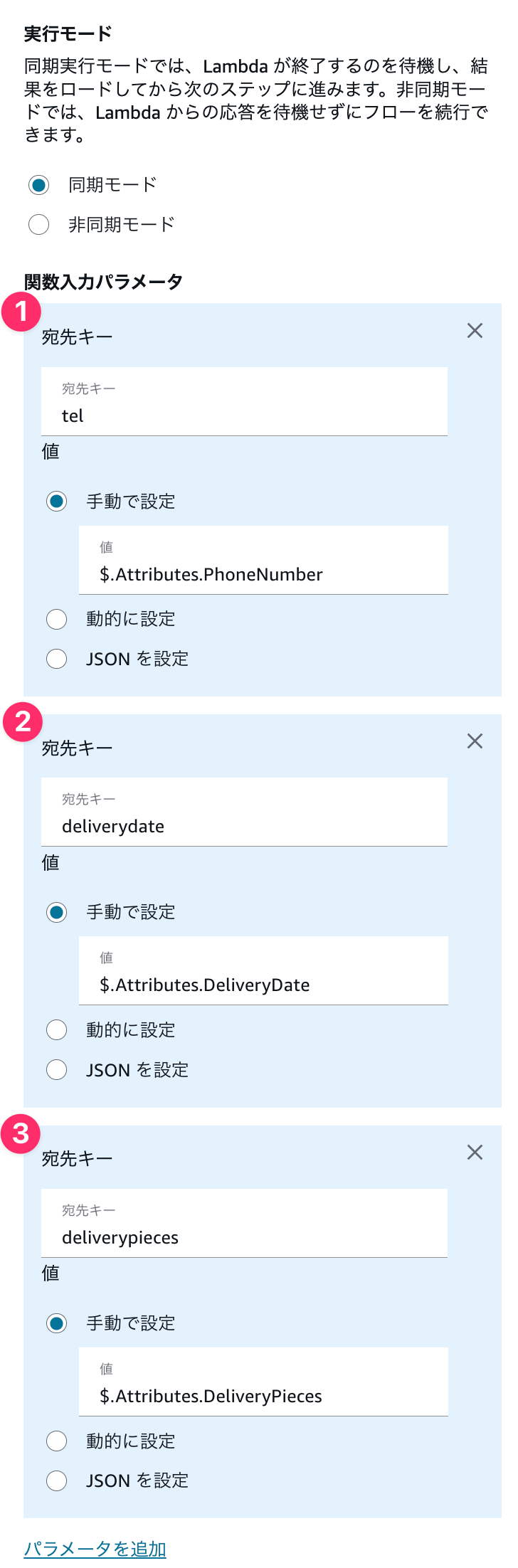This screenshot has height=1568, width=518.
Task: Click the $.Attributes.DeliveryPieces value field
Action: [x=263, y=1382]
